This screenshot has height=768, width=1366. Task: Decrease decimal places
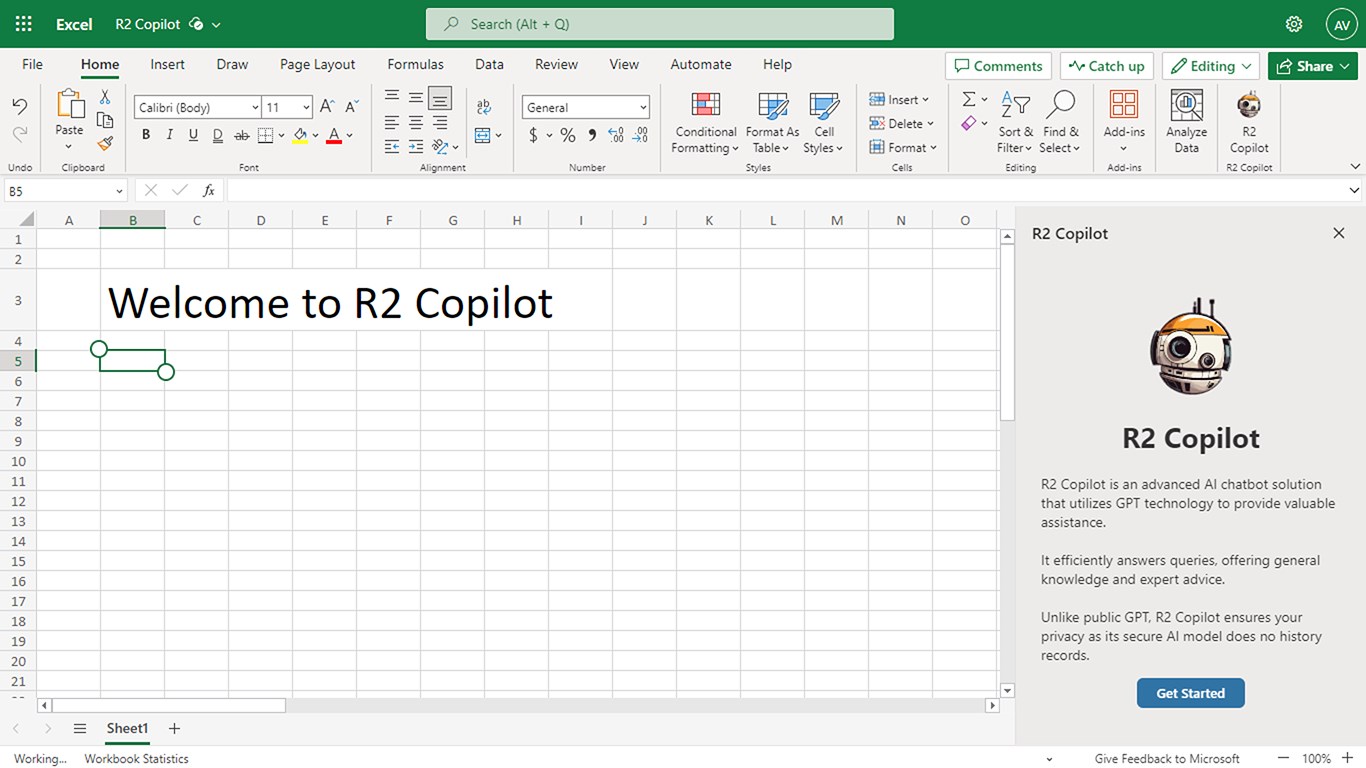(x=640, y=135)
